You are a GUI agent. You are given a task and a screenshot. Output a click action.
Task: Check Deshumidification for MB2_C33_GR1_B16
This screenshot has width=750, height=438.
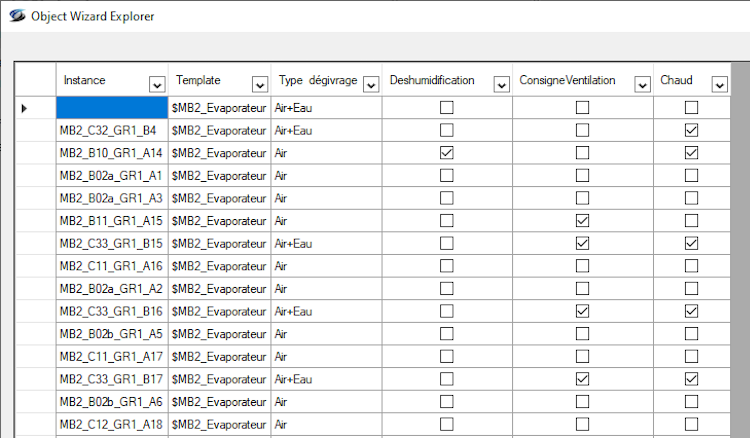447,312
